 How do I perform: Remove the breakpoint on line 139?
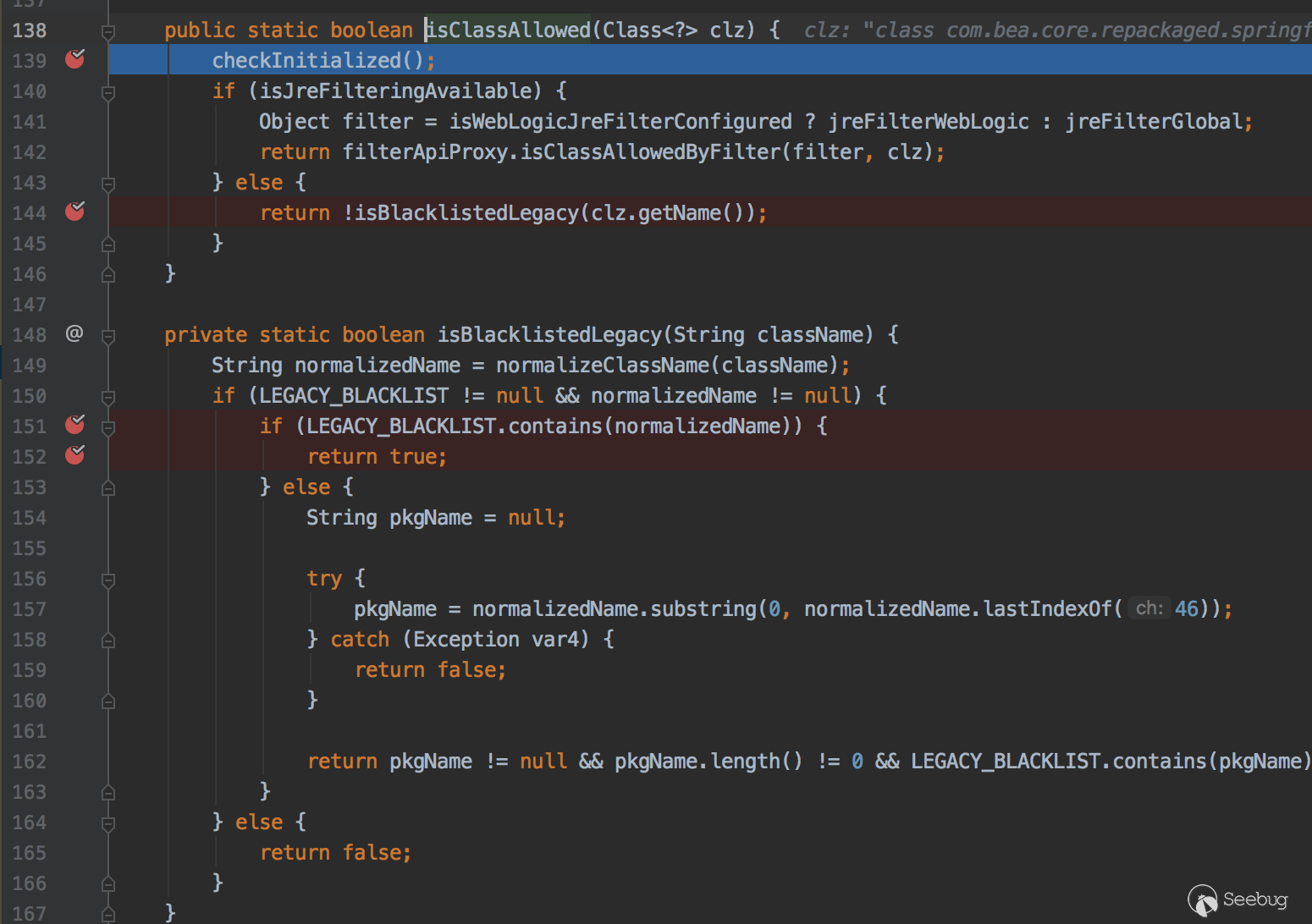pos(75,59)
